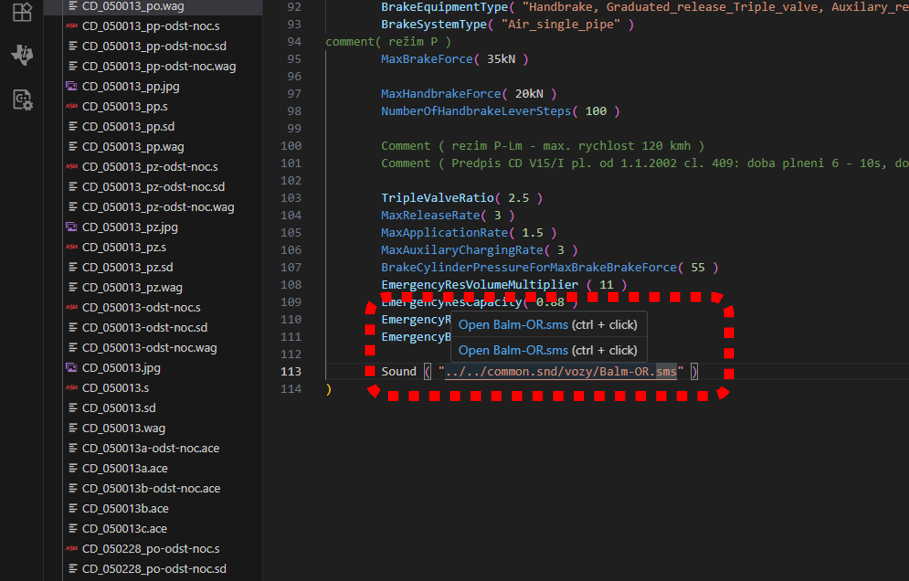
Task: Click the upper 'Open Balm-OR.sms' tooltip link
Action: (513, 324)
